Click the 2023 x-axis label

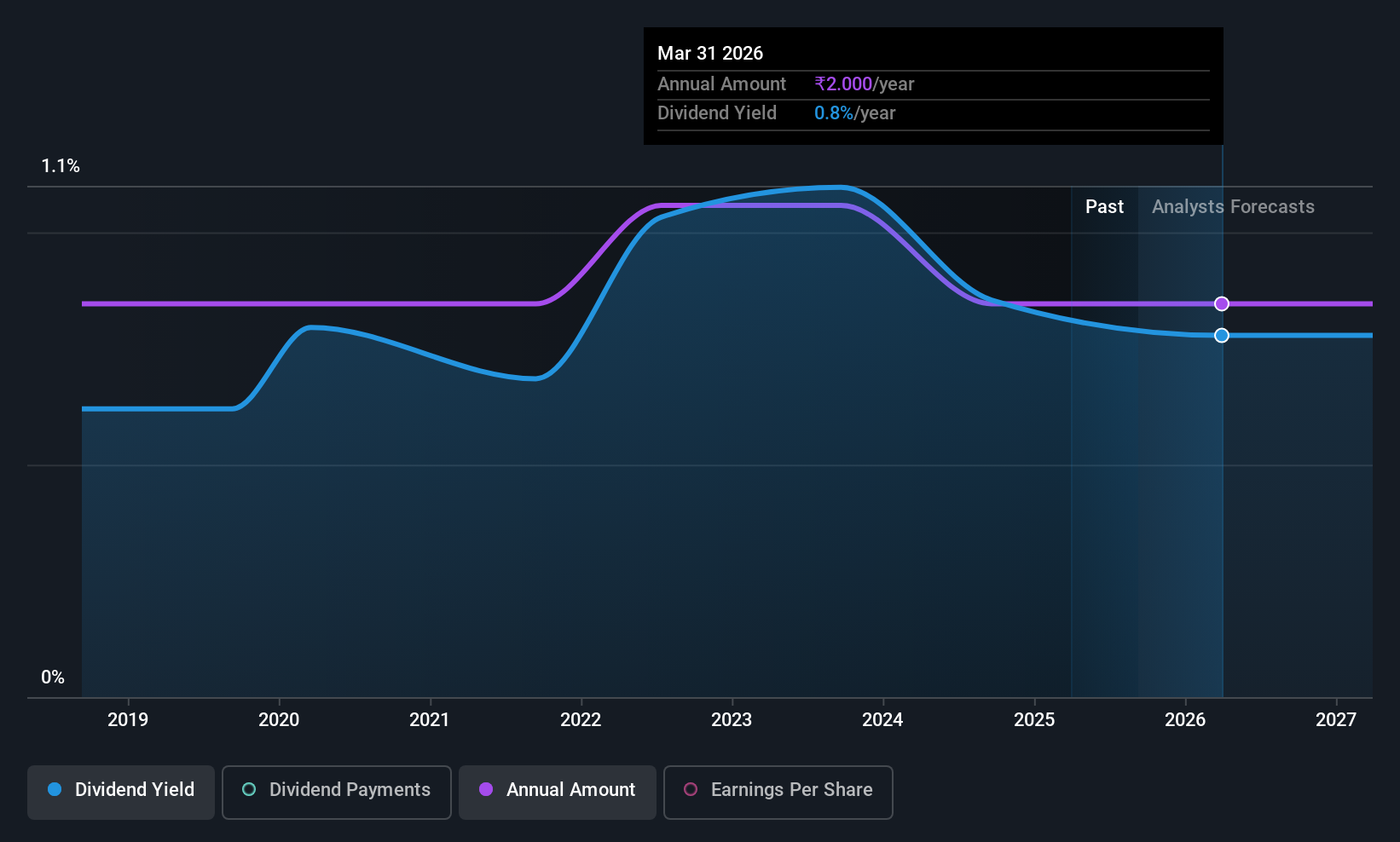click(732, 720)
